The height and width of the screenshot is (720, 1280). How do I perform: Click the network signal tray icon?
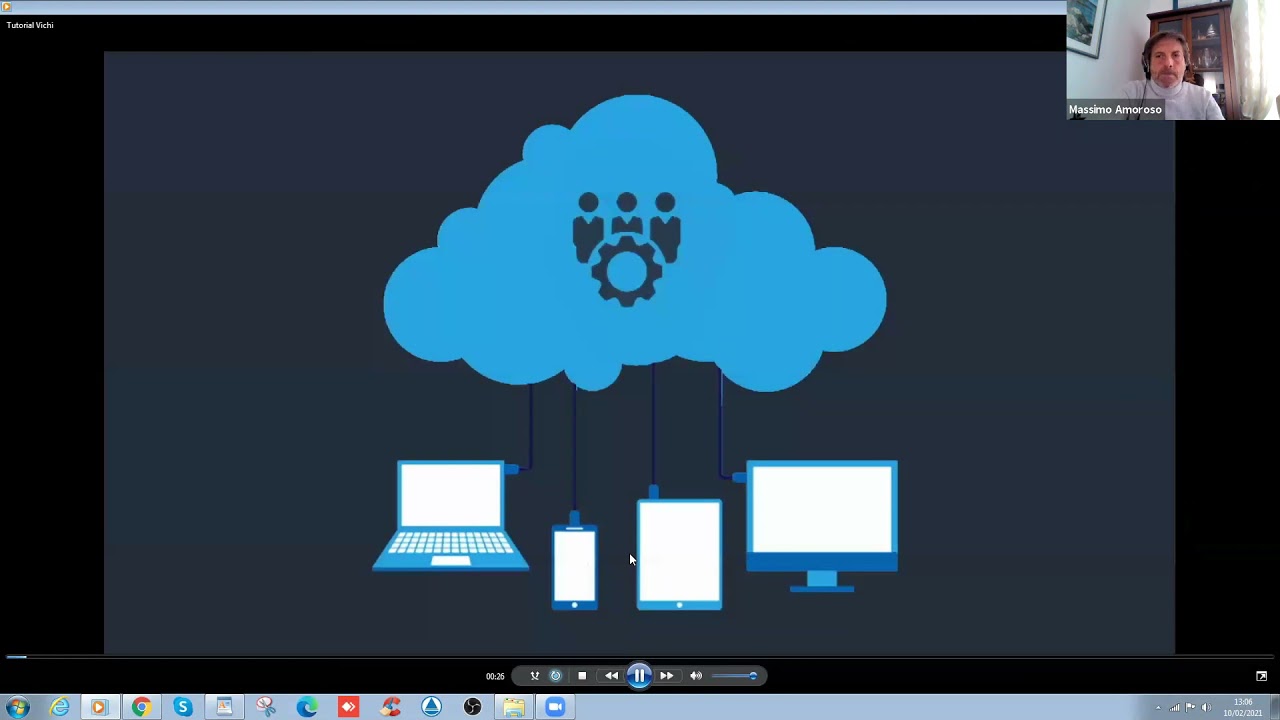[1175, 708]
